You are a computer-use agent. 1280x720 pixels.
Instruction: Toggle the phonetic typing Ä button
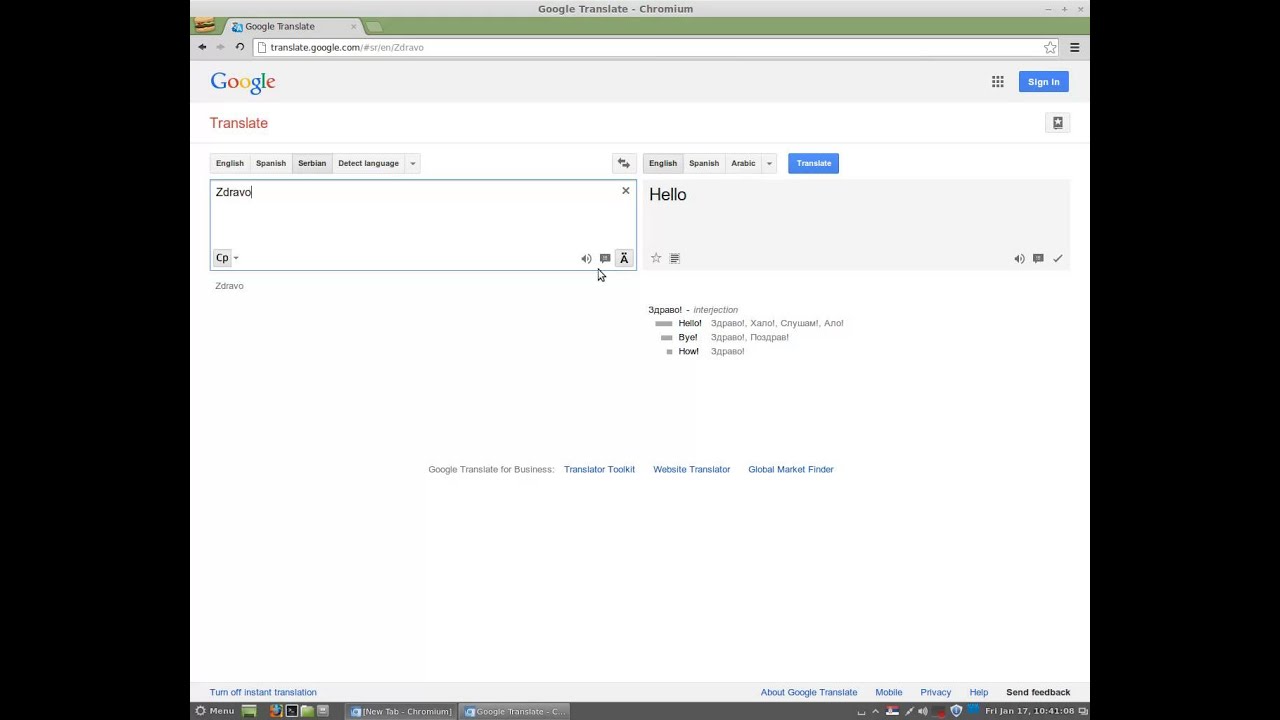pos(624,258)
